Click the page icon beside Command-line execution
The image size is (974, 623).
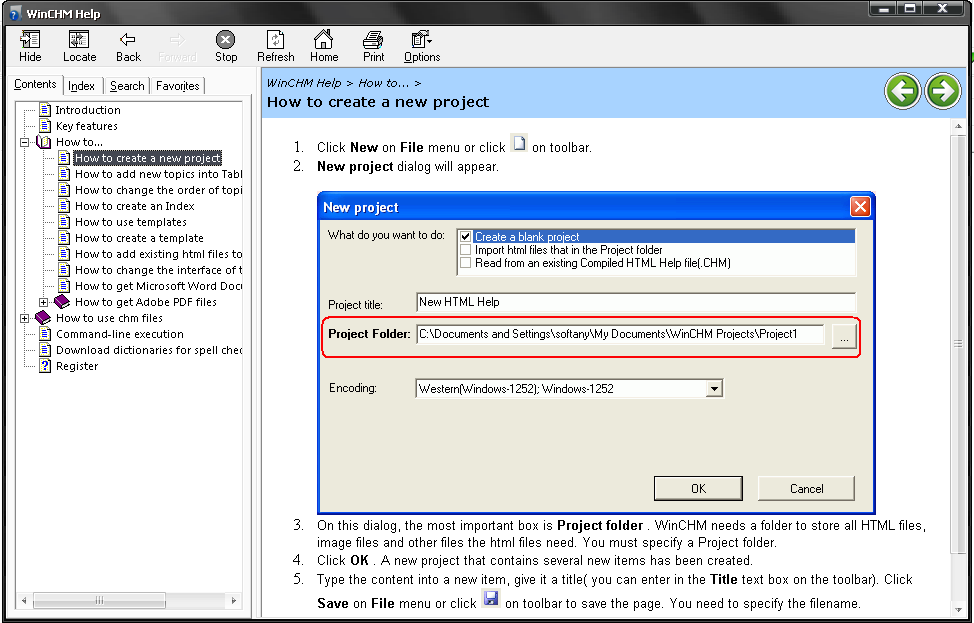click(x=45, y=334)
